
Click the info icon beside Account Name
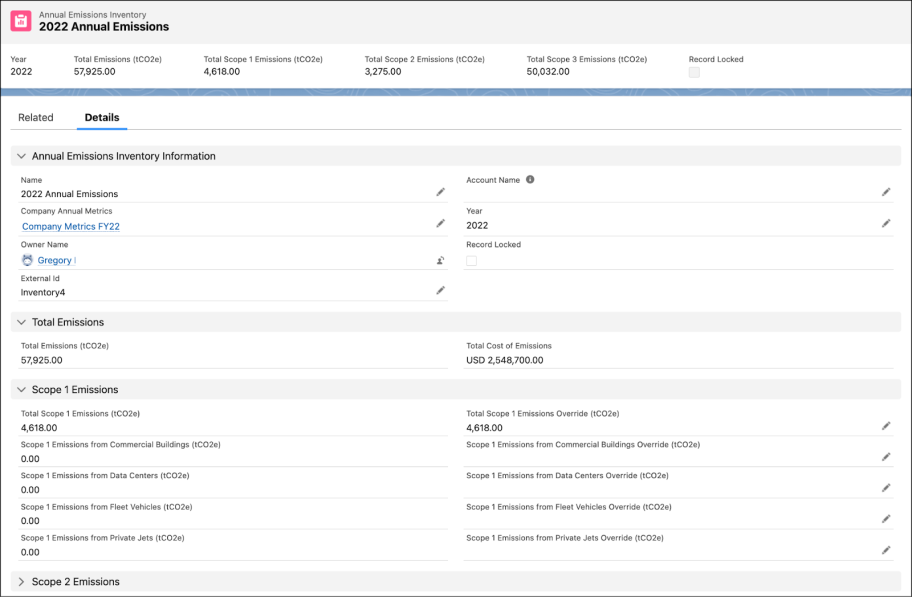pos(529,179)
